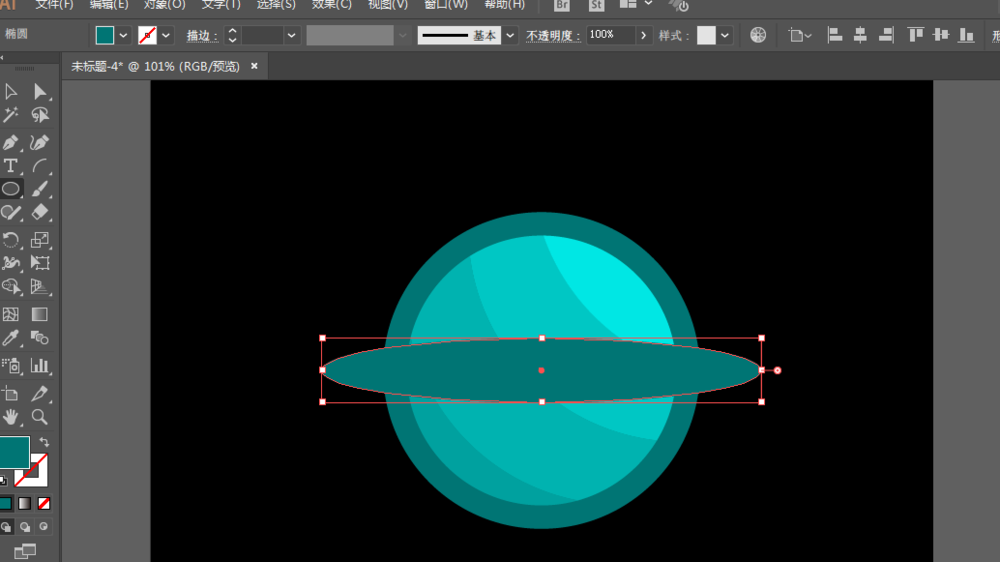Pick the Column Graph tool
The image size is (1000, 562).
(40, 366)
